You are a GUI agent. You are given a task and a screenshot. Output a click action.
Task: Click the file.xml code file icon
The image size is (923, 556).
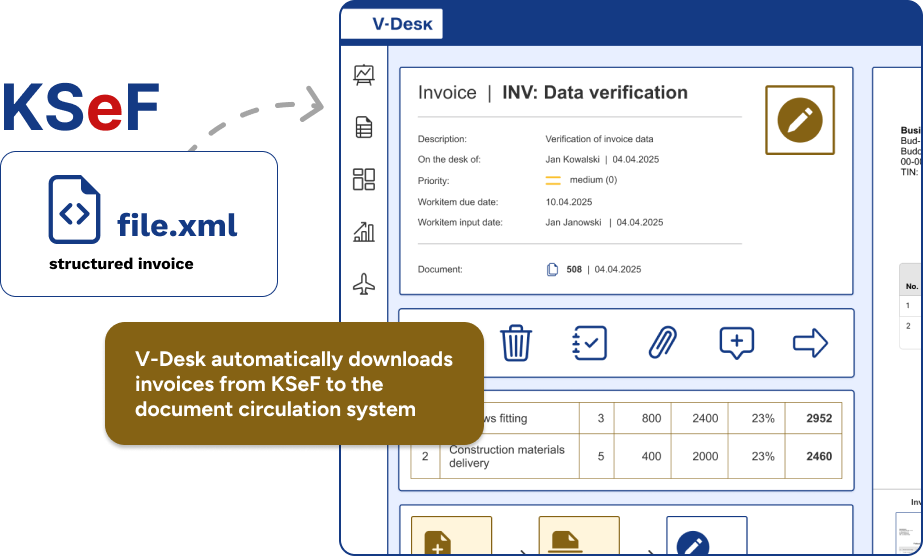[74, 209]
